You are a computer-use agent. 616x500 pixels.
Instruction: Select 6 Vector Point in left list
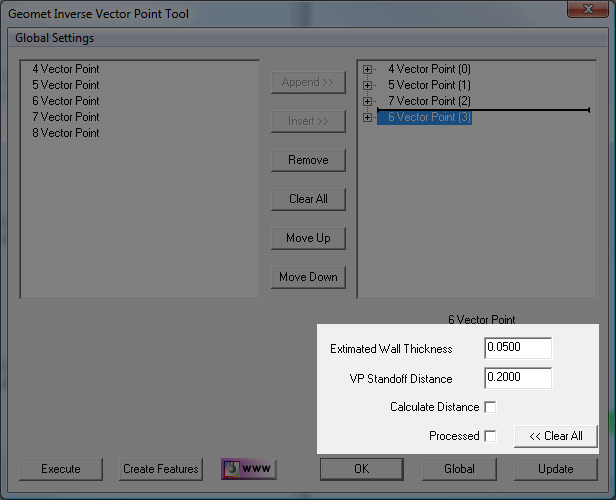tap(66, 101)
